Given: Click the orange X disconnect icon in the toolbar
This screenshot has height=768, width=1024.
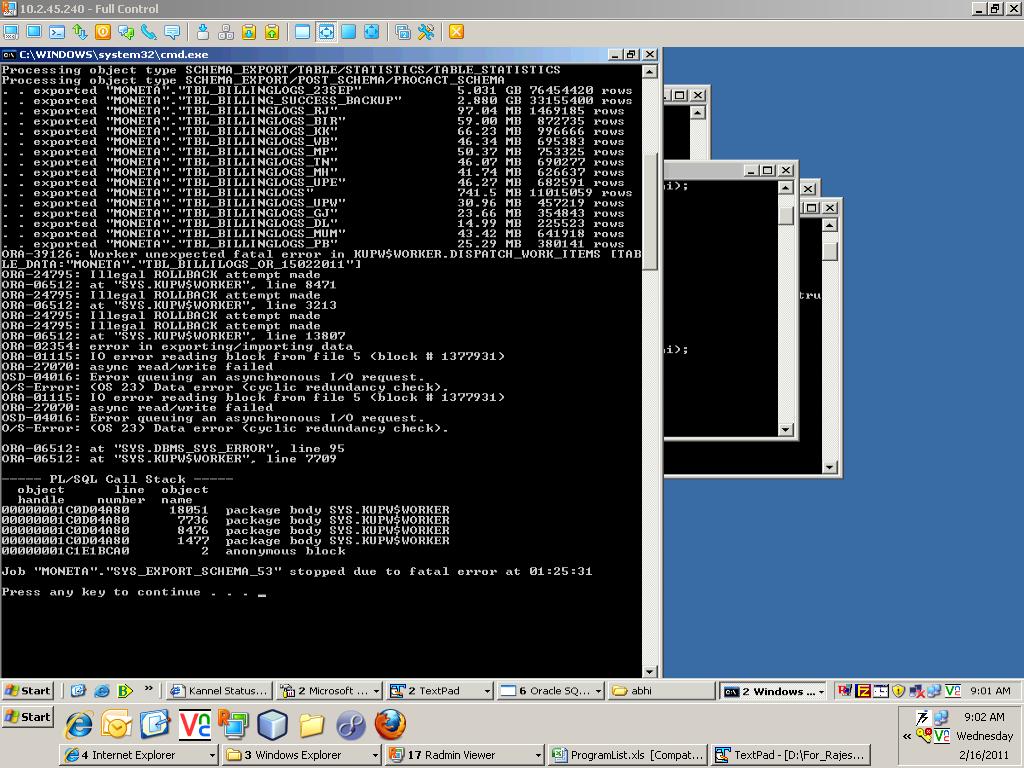Looking at the screenshot, I should point(456,32).
